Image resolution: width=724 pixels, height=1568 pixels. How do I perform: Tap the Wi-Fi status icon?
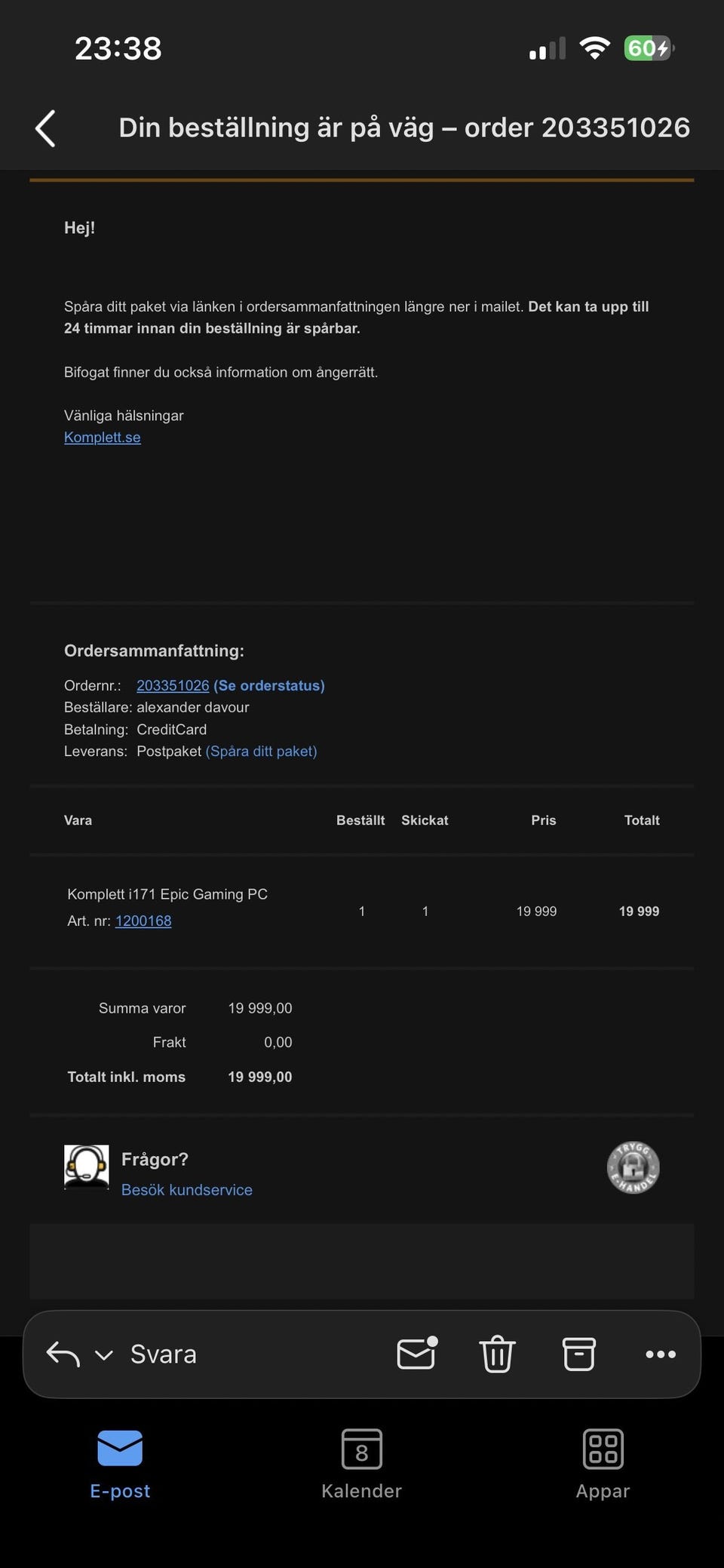point(595,48)
